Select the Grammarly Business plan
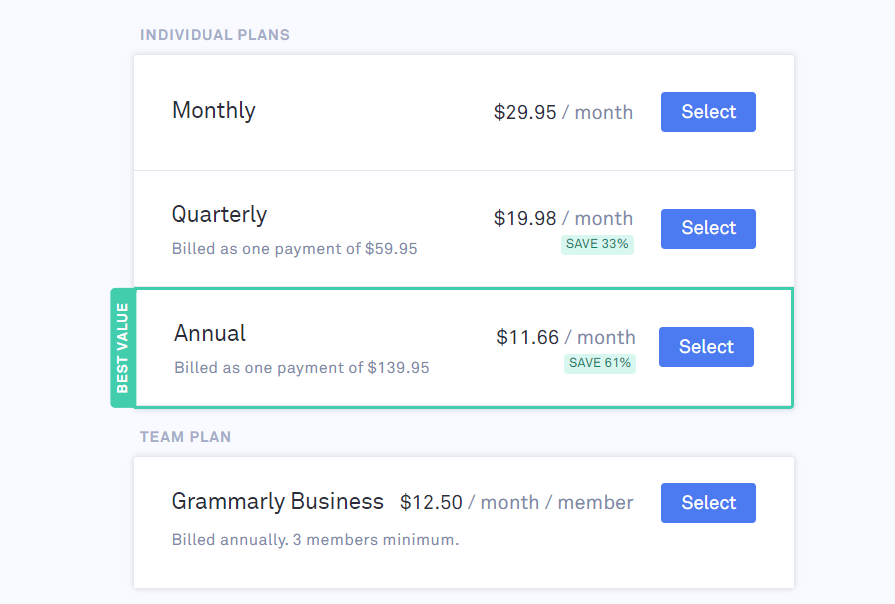 click(x=708, y=503)
